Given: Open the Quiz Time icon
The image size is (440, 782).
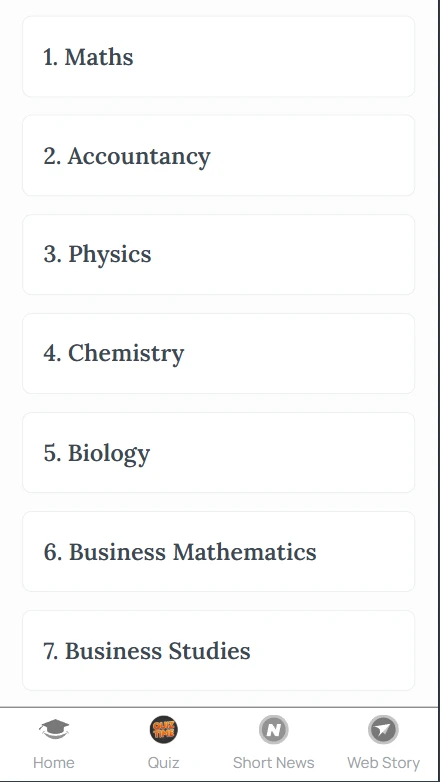Looking at the screenshot, I should pyautogui.click(x=164, y=730).
